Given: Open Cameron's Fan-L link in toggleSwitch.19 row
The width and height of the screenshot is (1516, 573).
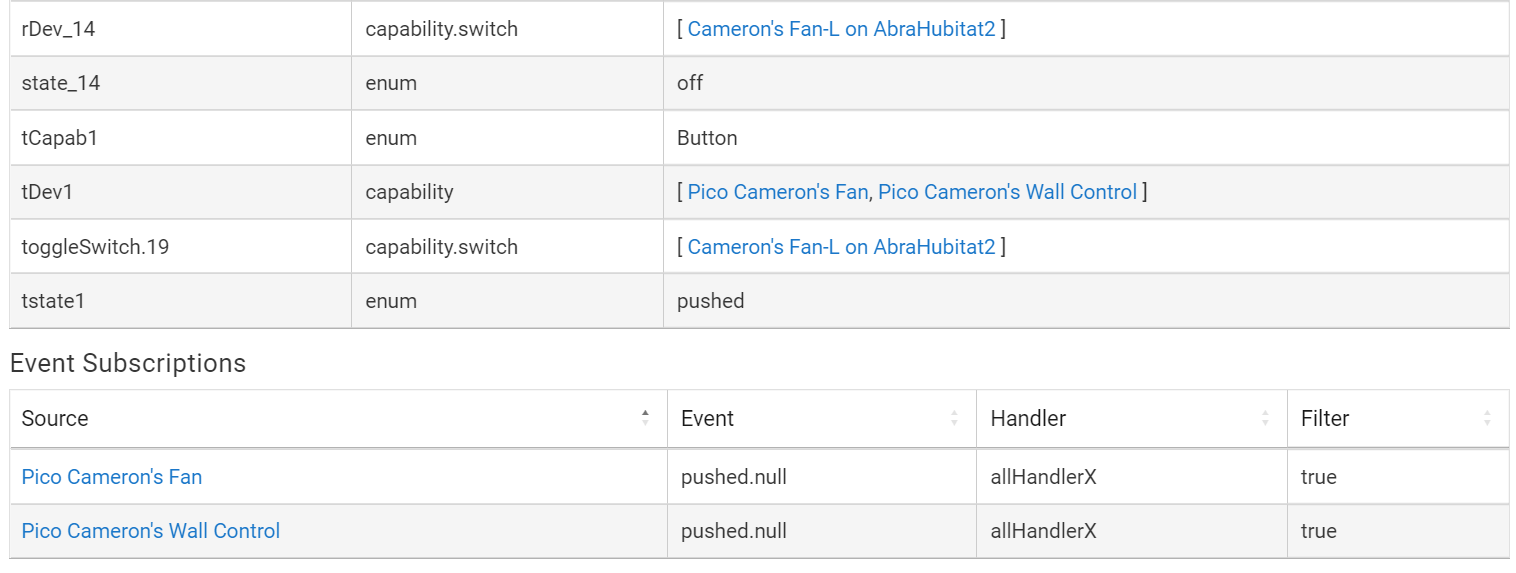Looking at the screenshot, I should pos(841,246).
